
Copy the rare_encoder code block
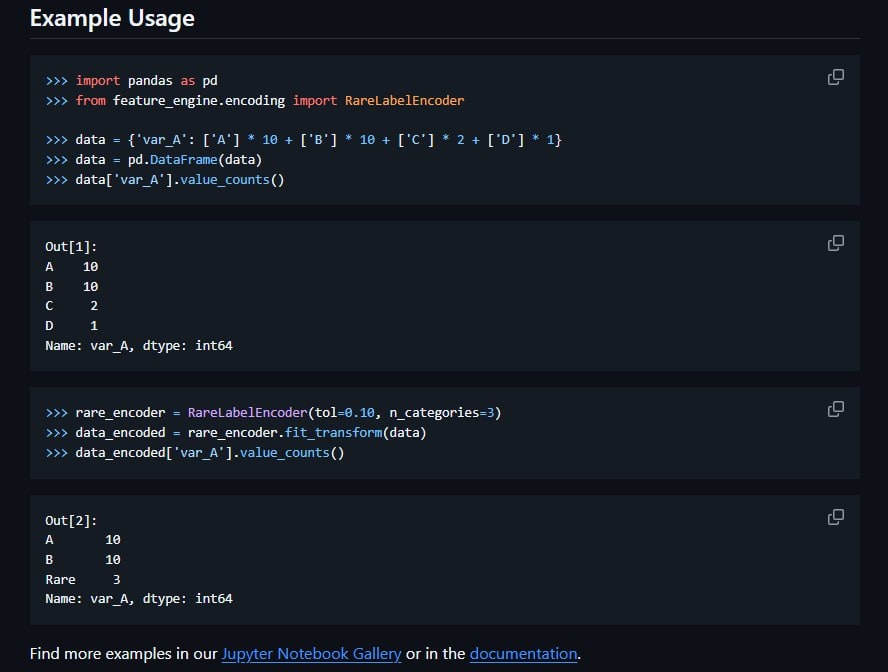click(836, 409)
